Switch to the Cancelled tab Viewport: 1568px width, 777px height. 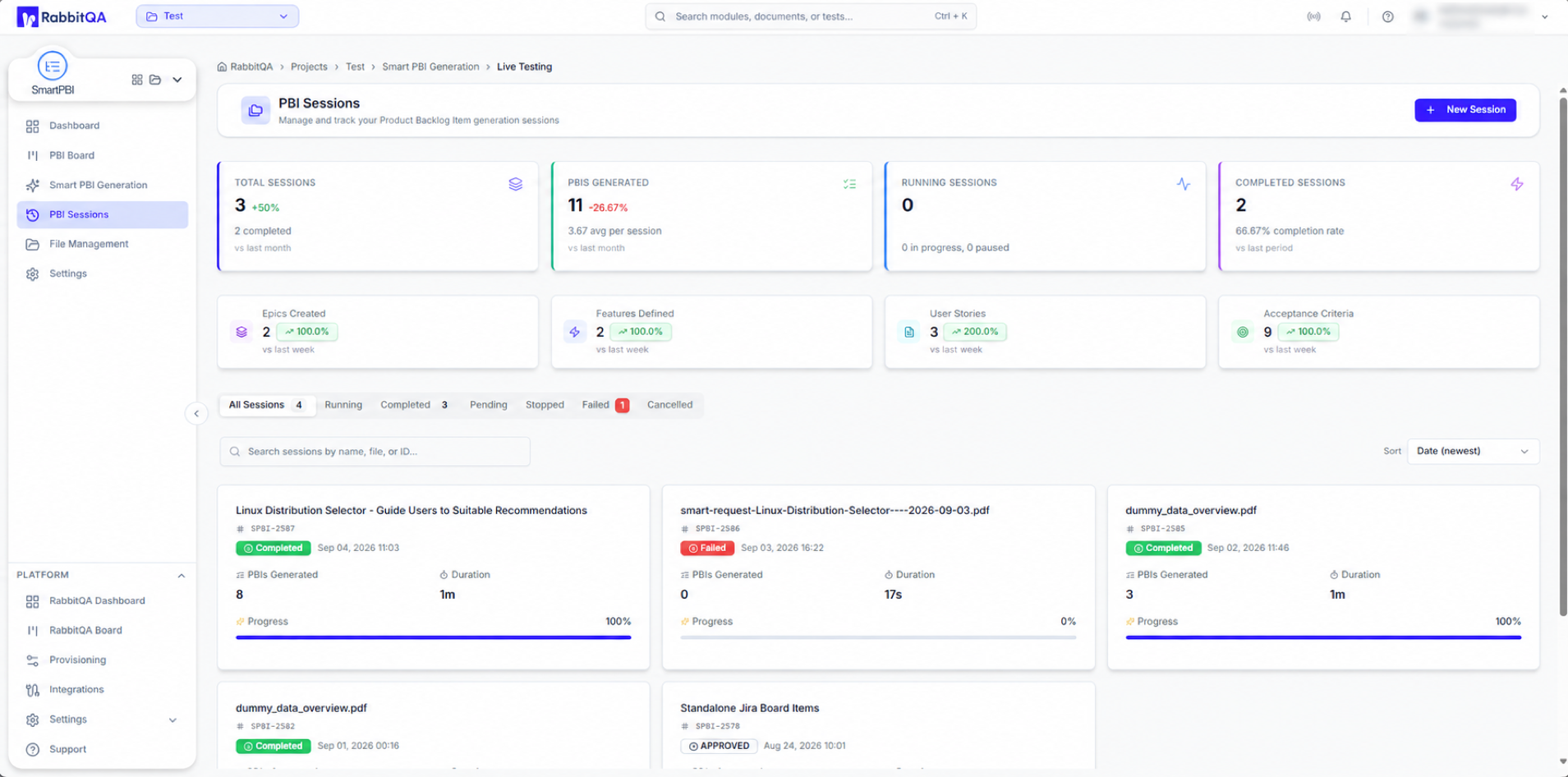(x=669, y=405)
